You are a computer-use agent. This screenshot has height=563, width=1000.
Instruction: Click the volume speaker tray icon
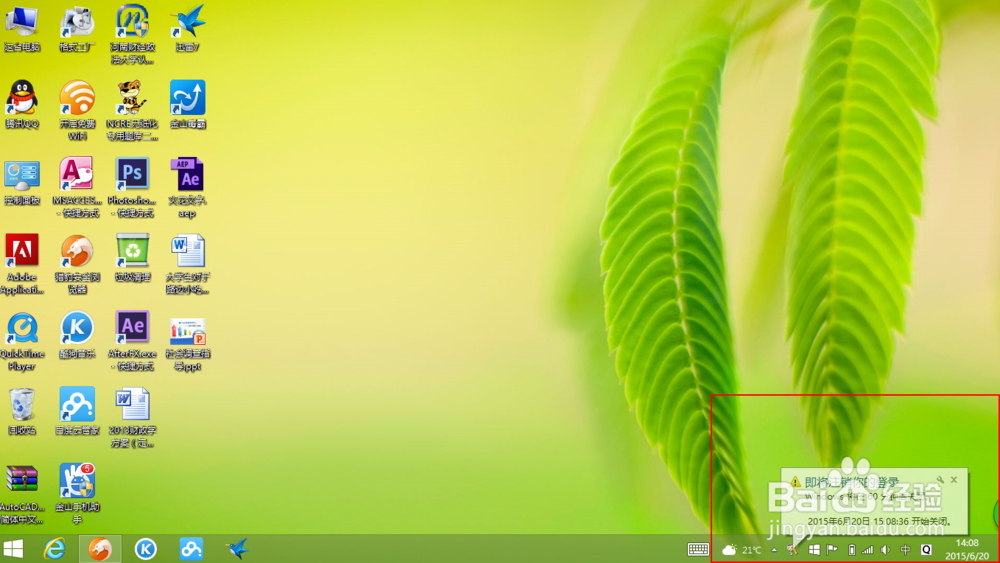click(x=886, y=550)
